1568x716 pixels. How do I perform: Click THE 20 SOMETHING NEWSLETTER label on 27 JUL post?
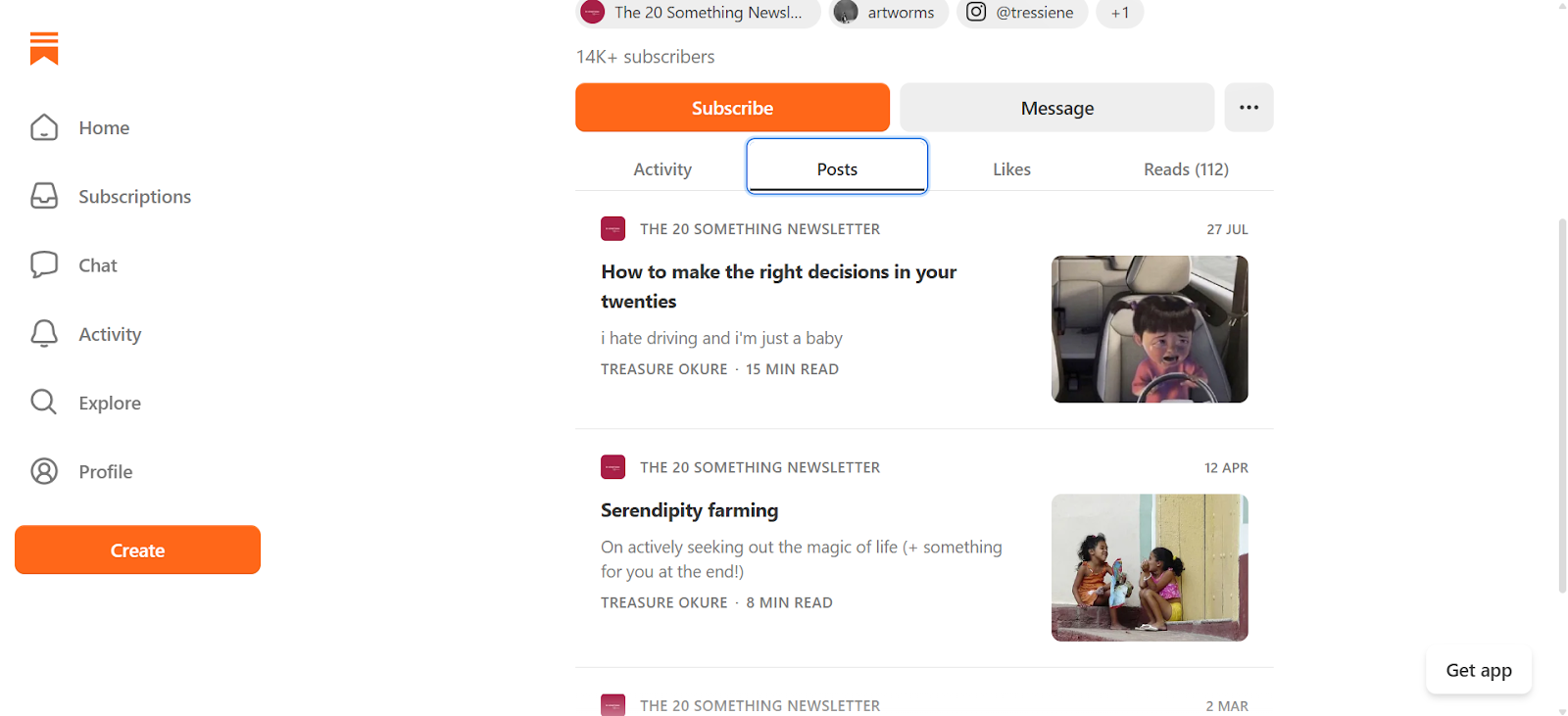(x=759, y=229)
